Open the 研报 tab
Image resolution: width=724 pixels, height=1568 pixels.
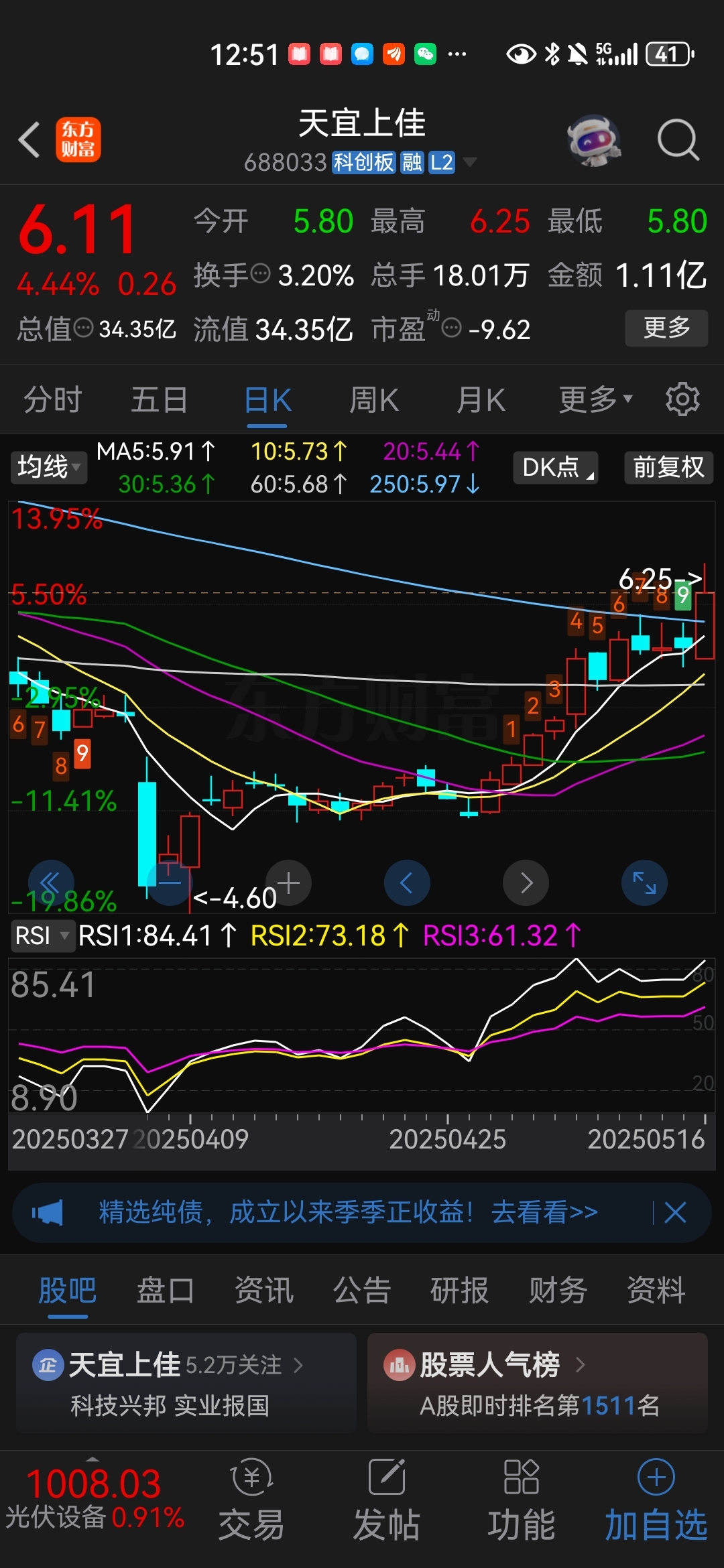click(x=460, y=1290)
